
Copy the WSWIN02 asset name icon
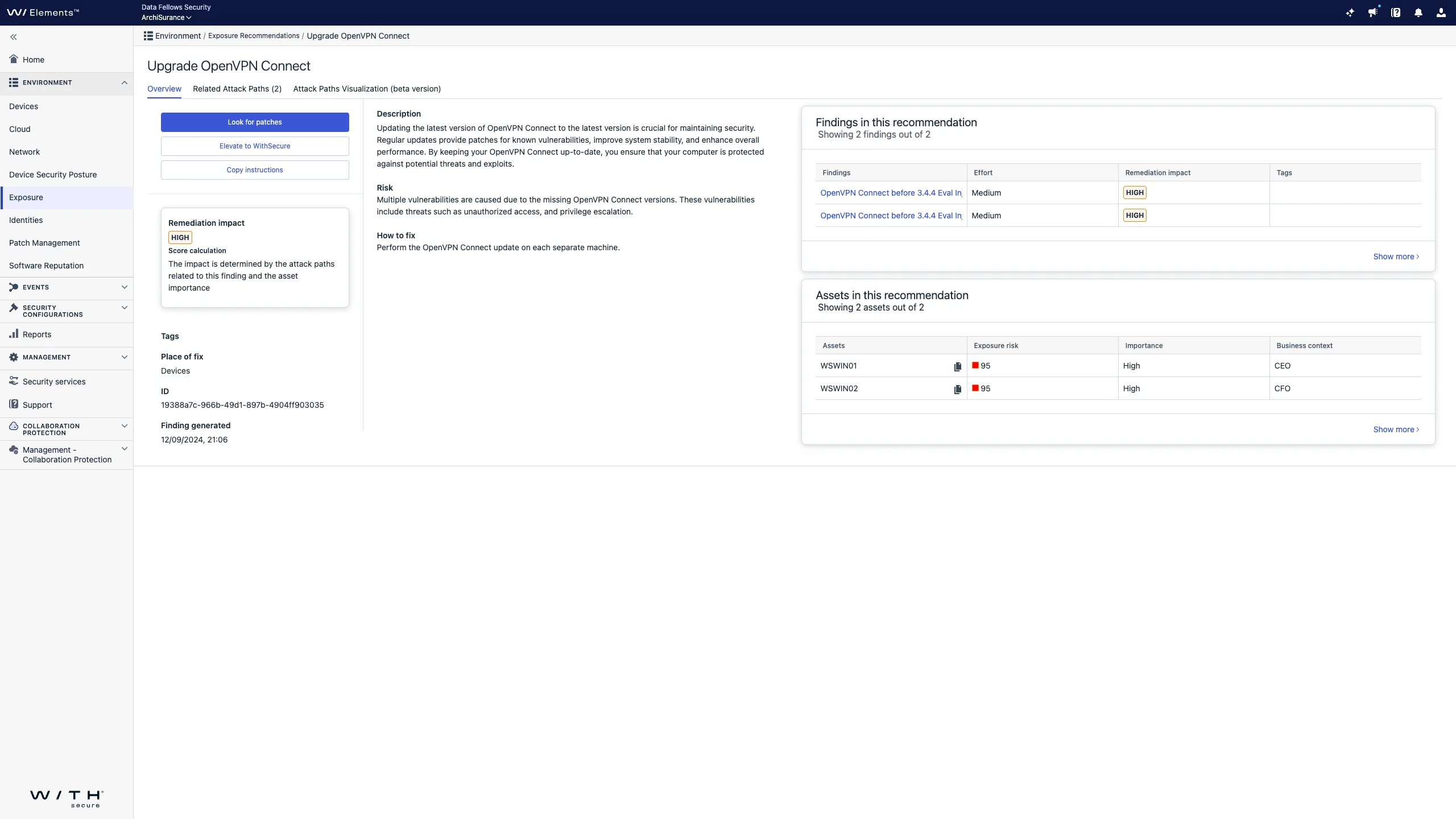[958, 390]
